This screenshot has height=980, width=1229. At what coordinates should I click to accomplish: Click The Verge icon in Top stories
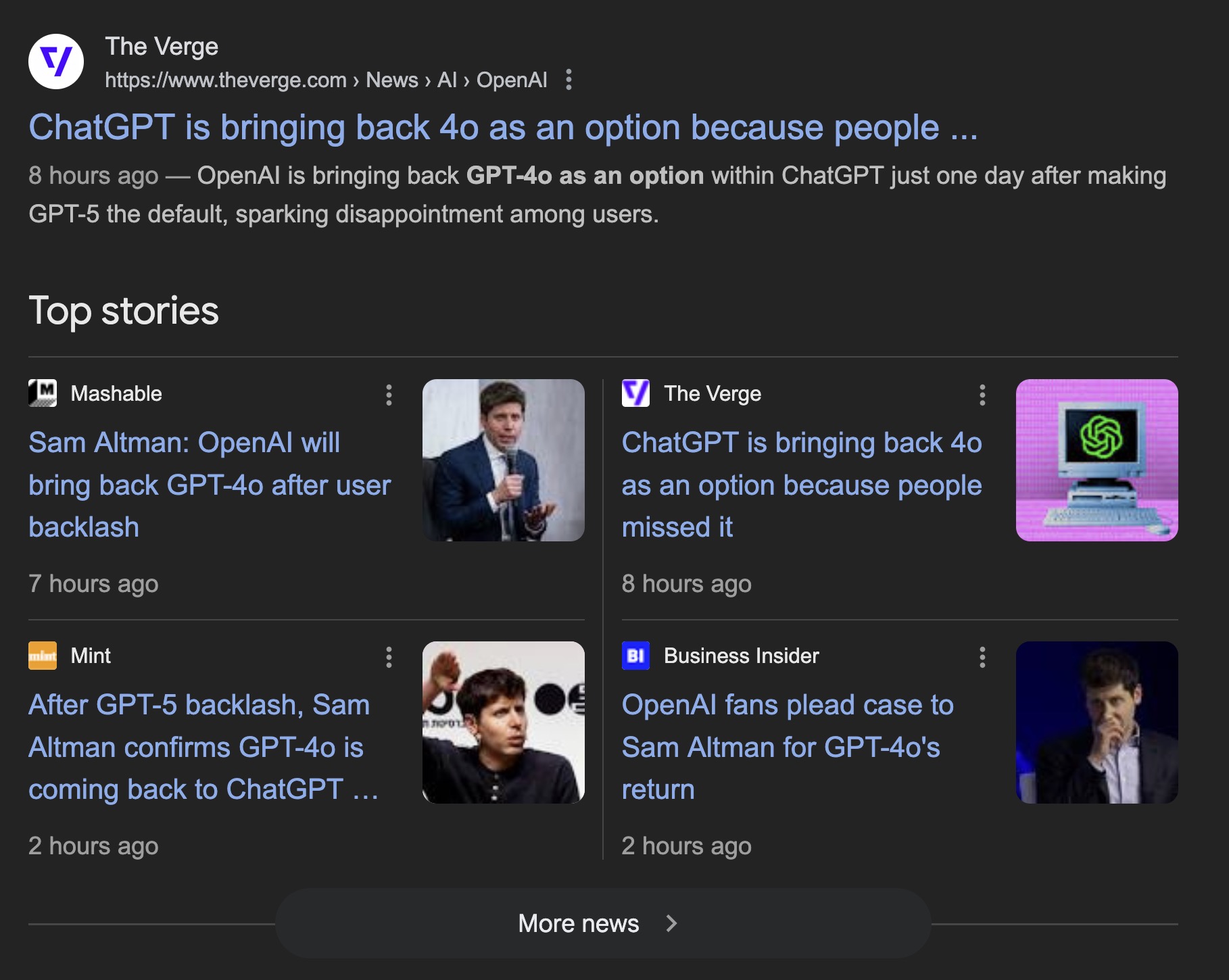pyautogui.click(x=635, y=393)
